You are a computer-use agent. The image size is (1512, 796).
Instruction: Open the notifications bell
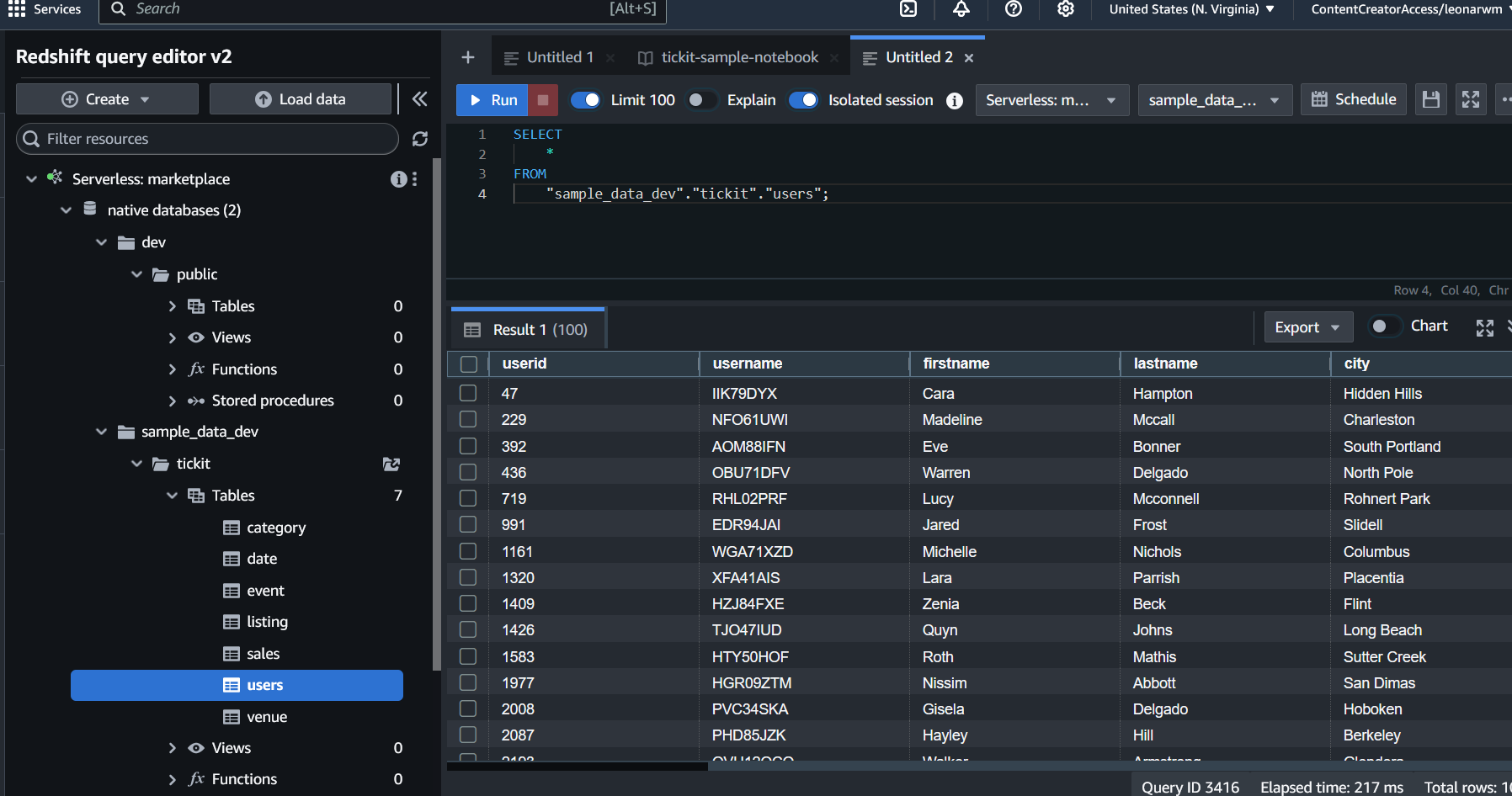(961, 9)
